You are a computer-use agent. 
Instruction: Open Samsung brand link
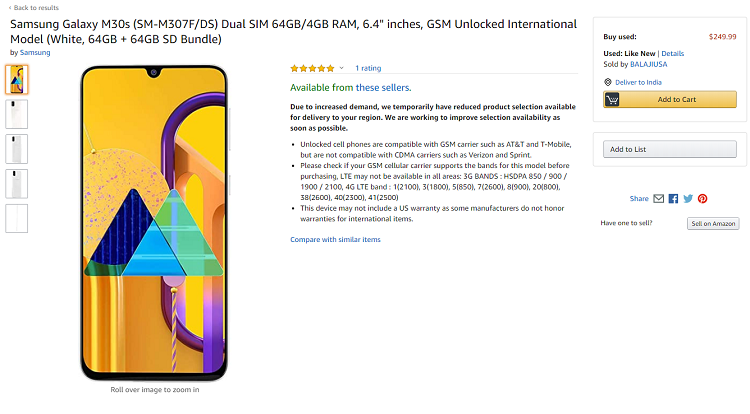pyautogui.click(x=35, y=53)
